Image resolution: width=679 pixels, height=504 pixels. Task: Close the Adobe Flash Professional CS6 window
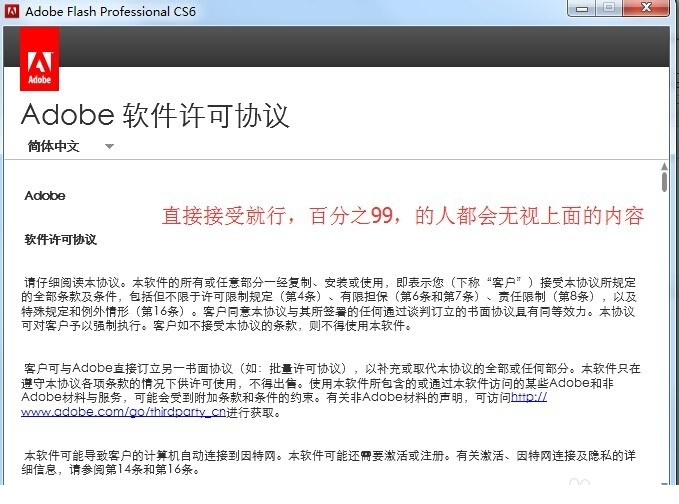pyautogui.click(x=646, y=8)
